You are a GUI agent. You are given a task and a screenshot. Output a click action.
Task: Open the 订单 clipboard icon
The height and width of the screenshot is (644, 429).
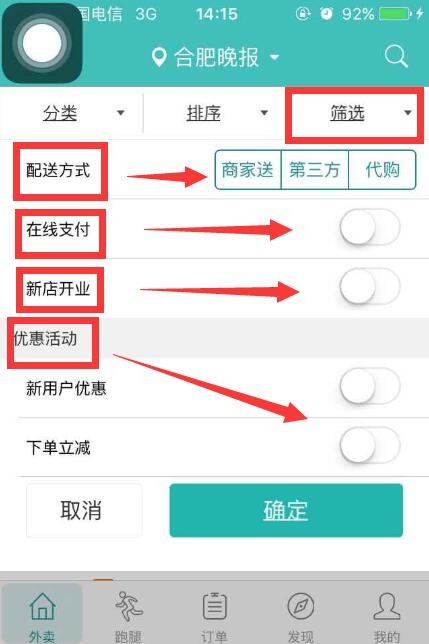[215, 606]
